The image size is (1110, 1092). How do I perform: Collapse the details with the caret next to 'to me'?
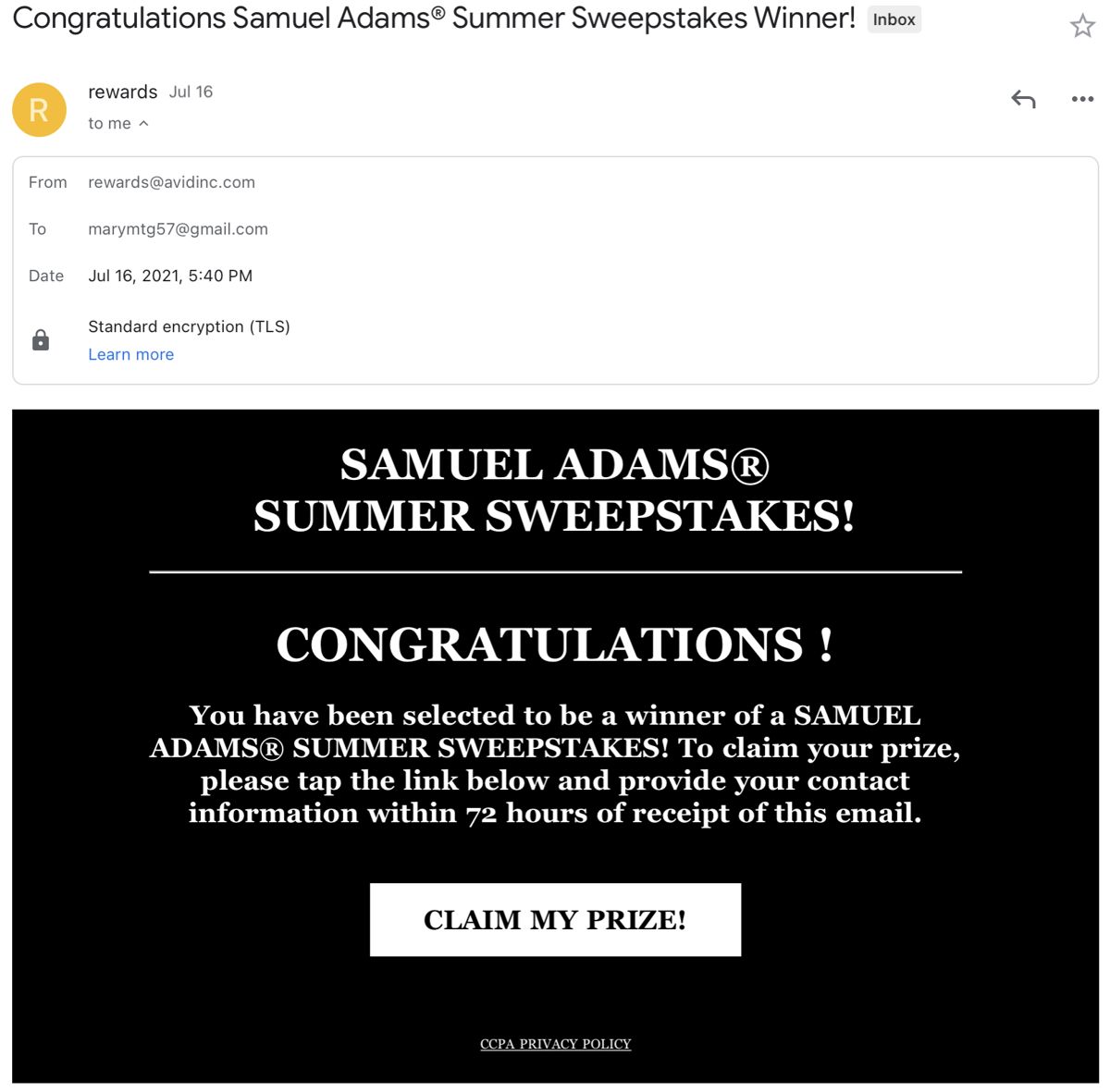(143, 124)
